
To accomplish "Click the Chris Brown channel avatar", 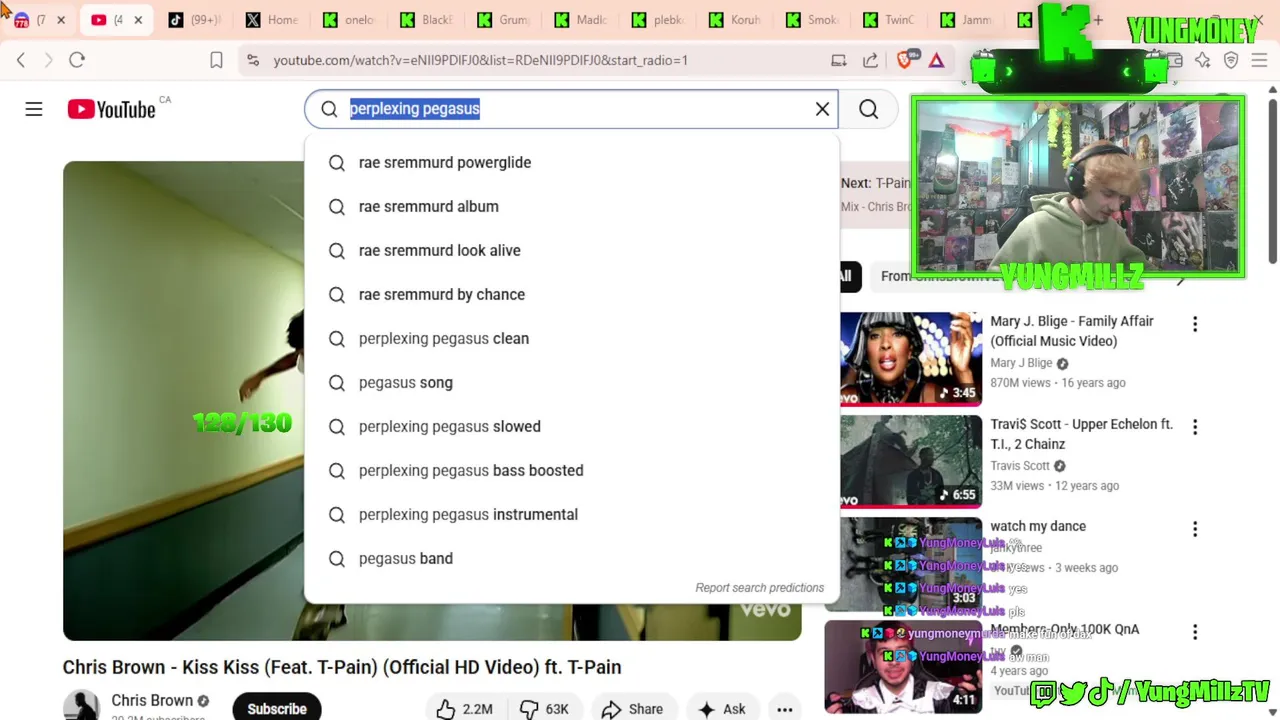I will 82,706.
